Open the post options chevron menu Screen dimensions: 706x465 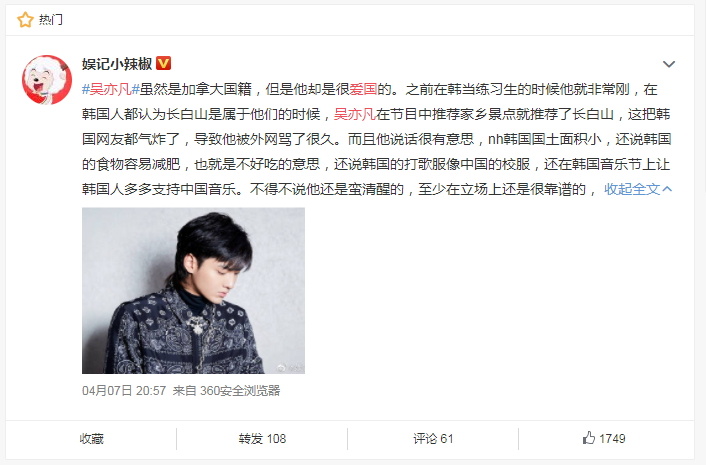(669, 64)
